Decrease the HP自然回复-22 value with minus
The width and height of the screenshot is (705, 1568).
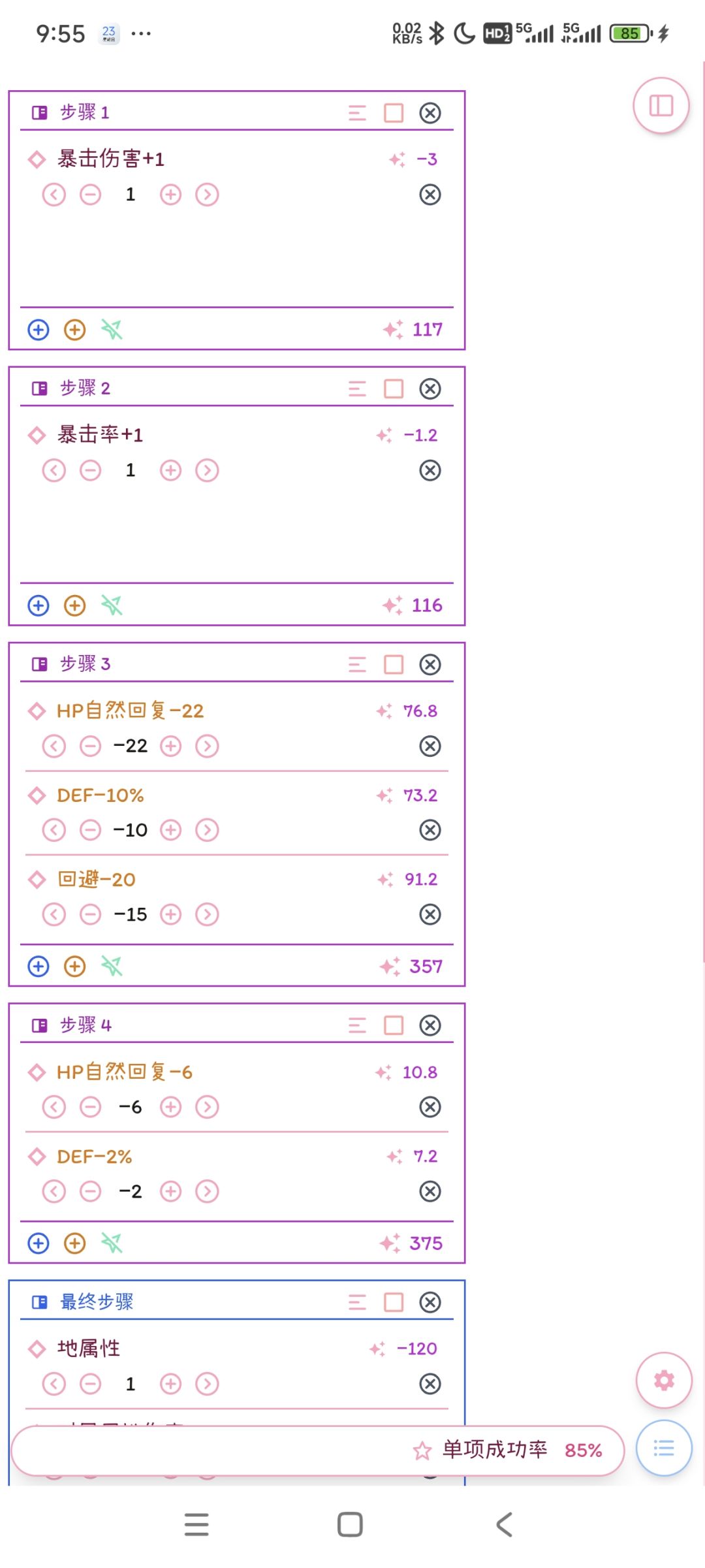click(x=91, y=746)
